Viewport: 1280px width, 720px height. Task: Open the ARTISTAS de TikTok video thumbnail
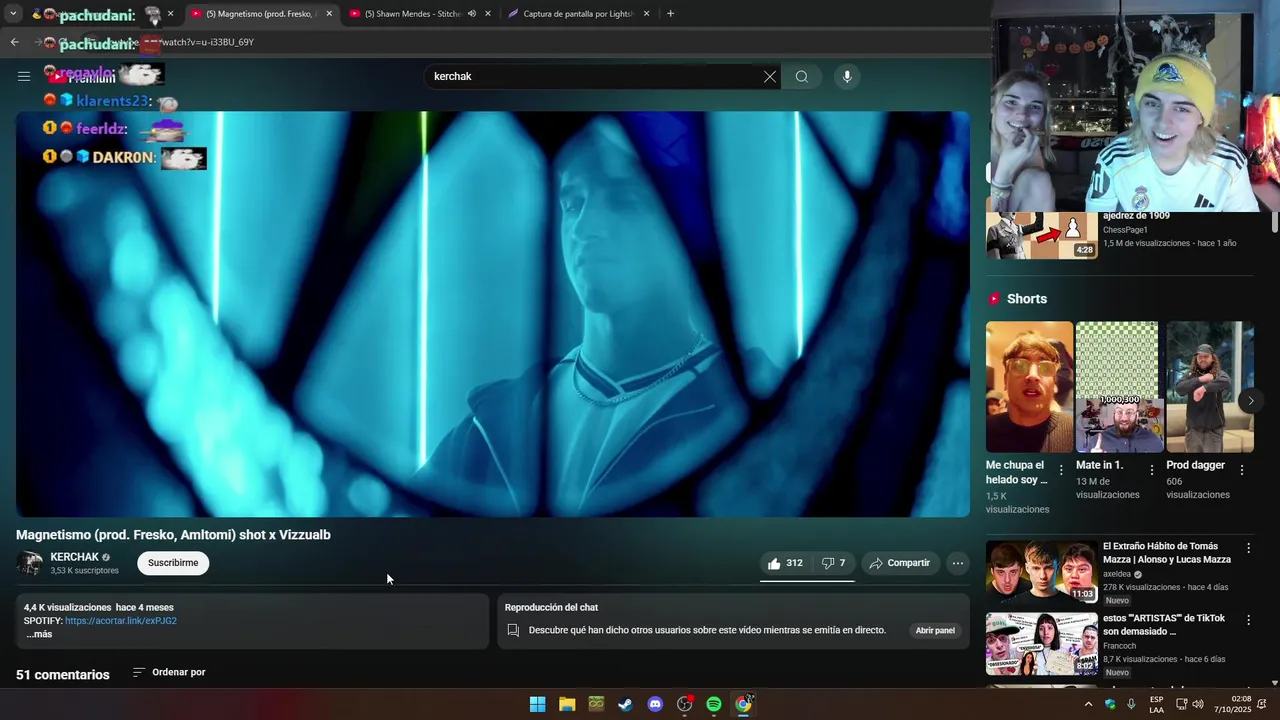point(1042,644)
